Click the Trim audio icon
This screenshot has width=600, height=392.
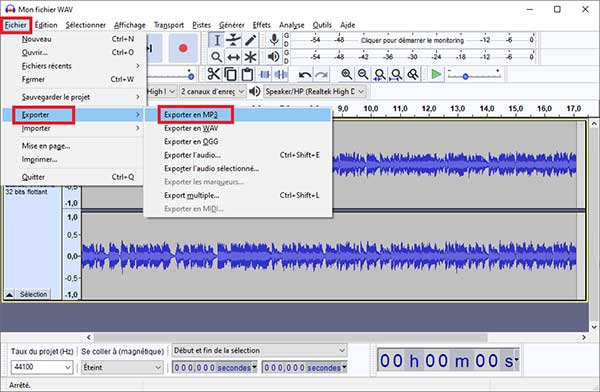tap(264, 74)
